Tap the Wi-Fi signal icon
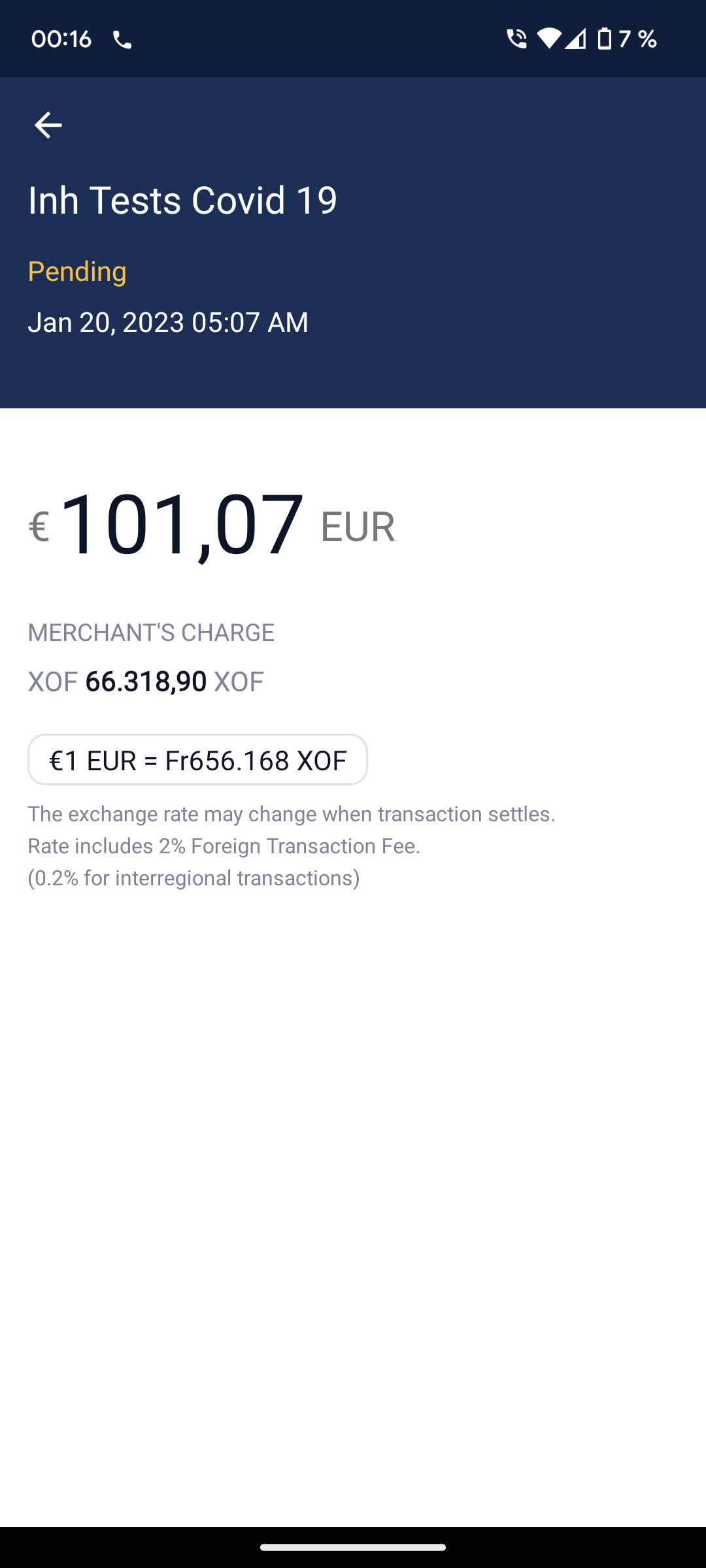The width and height of the screenshot is (706, 1568). [549, 39]
